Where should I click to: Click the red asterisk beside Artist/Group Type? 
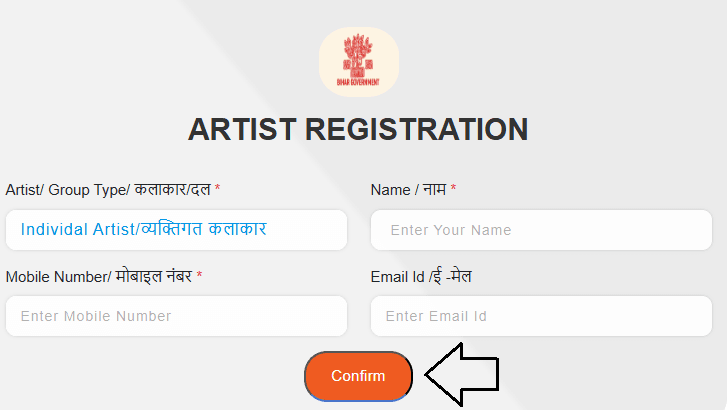pos(218,189)
